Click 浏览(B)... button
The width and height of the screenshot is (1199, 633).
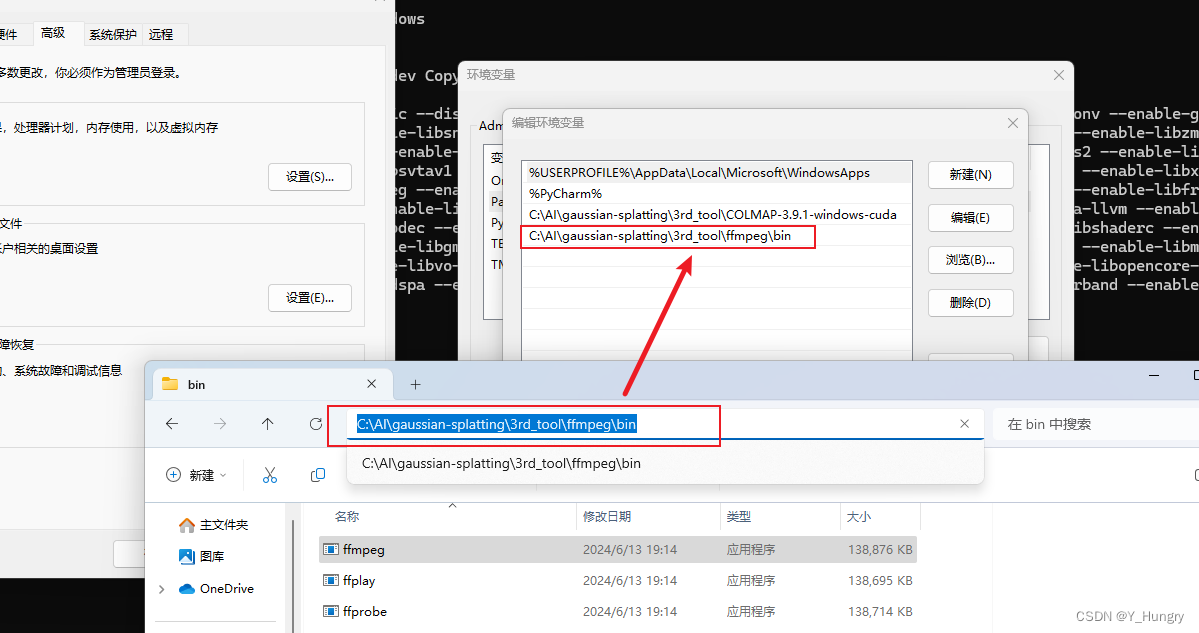pyautogui.click(x=970, y=260)
